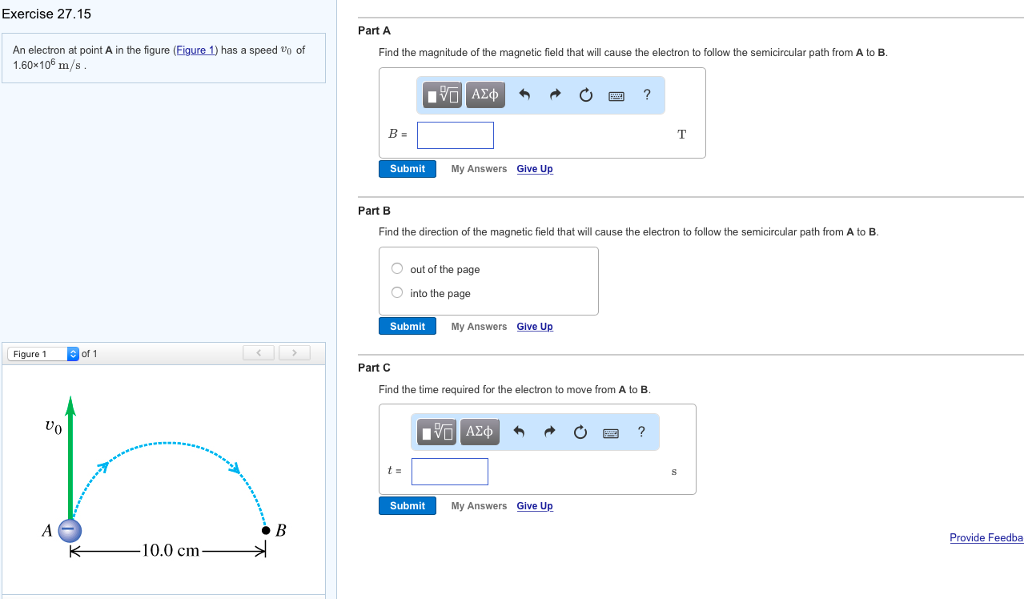Image resolution: width=1024 pixels, height=599 pixels.
Task: Click Give Up link for Part B
Action: pyautogui.click(x=534, y=327)
